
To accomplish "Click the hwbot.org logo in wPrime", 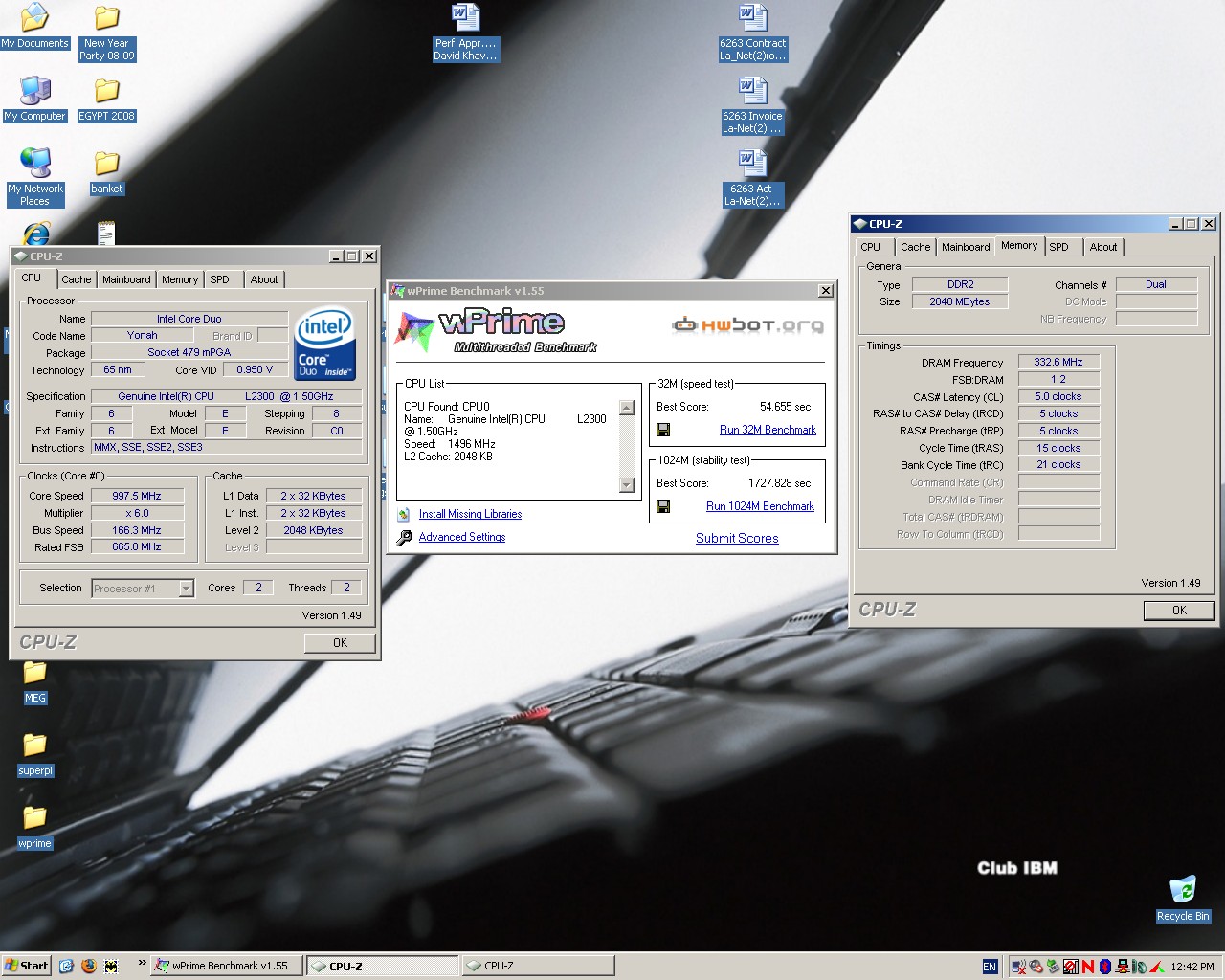I will 747,325.
